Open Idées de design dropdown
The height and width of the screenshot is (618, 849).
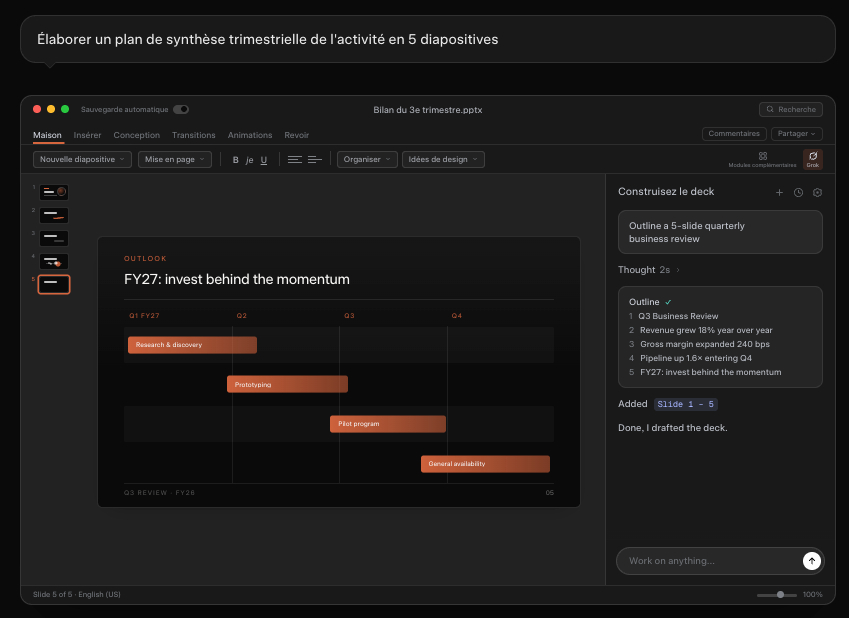[443, 159]
